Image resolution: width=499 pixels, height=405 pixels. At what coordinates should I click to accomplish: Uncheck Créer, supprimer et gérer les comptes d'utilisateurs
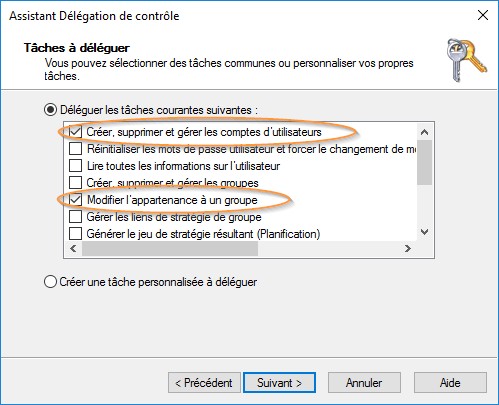tap(76, 132)
